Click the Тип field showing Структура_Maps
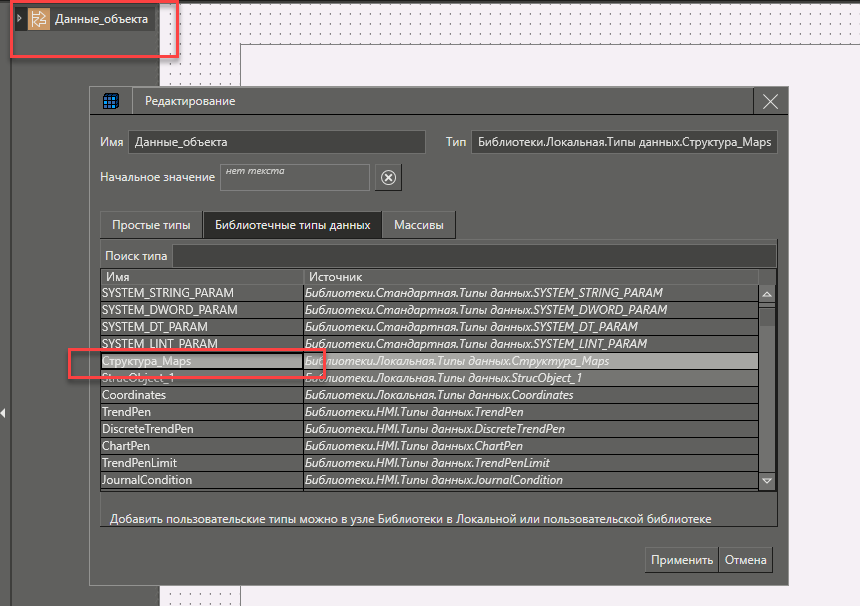Image resolution: width=860 pixels, height=606 pixels. coord(625,143)
